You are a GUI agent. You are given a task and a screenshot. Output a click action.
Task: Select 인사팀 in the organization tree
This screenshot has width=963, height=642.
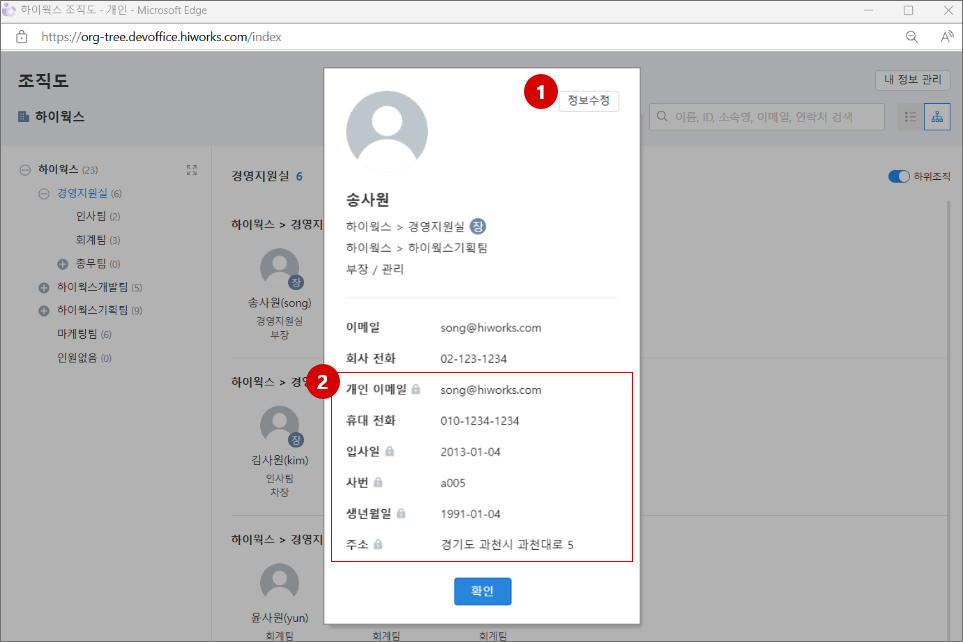click(91, 217)
